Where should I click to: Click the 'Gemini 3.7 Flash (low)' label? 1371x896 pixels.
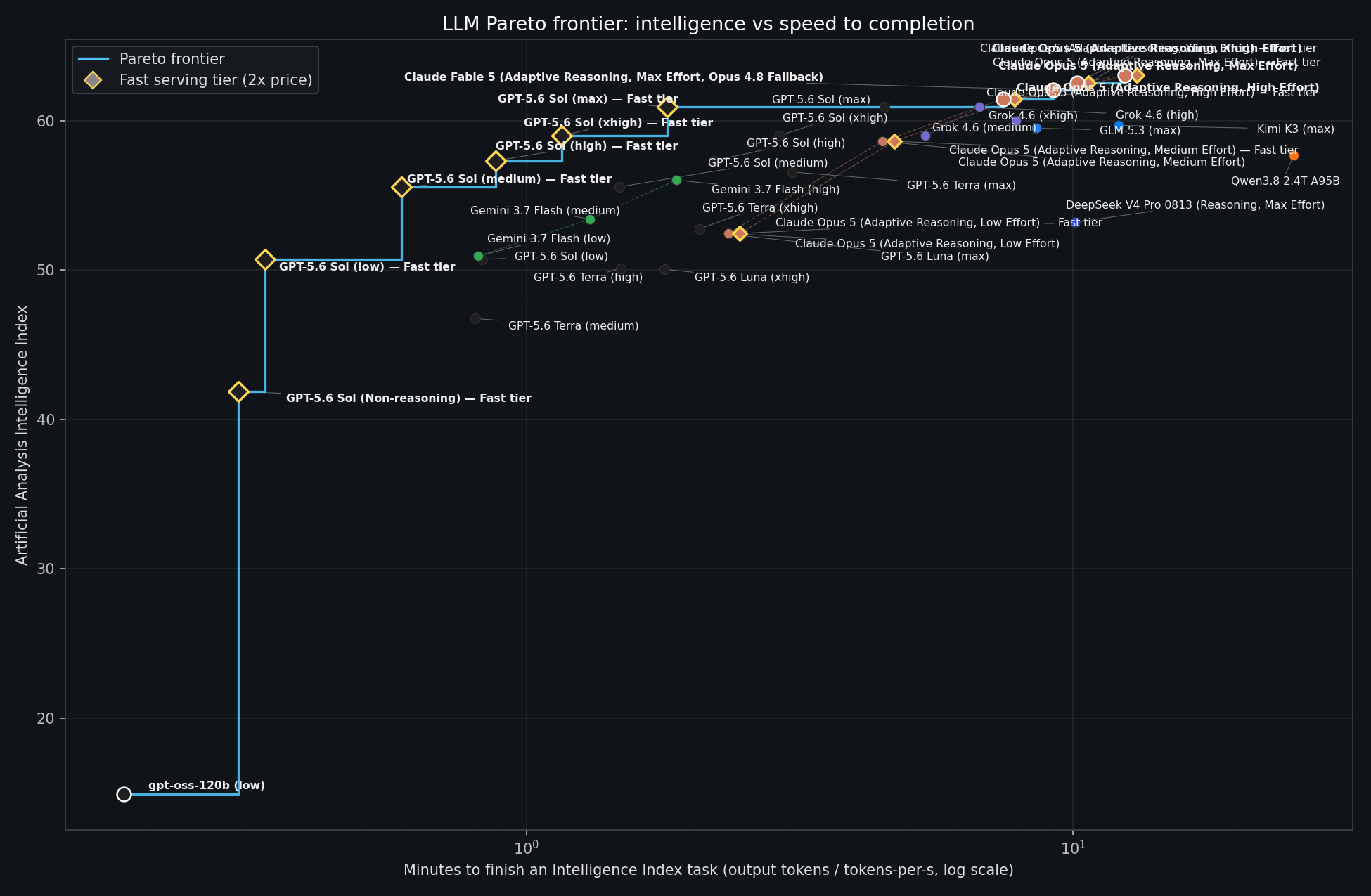coord(548,239)
